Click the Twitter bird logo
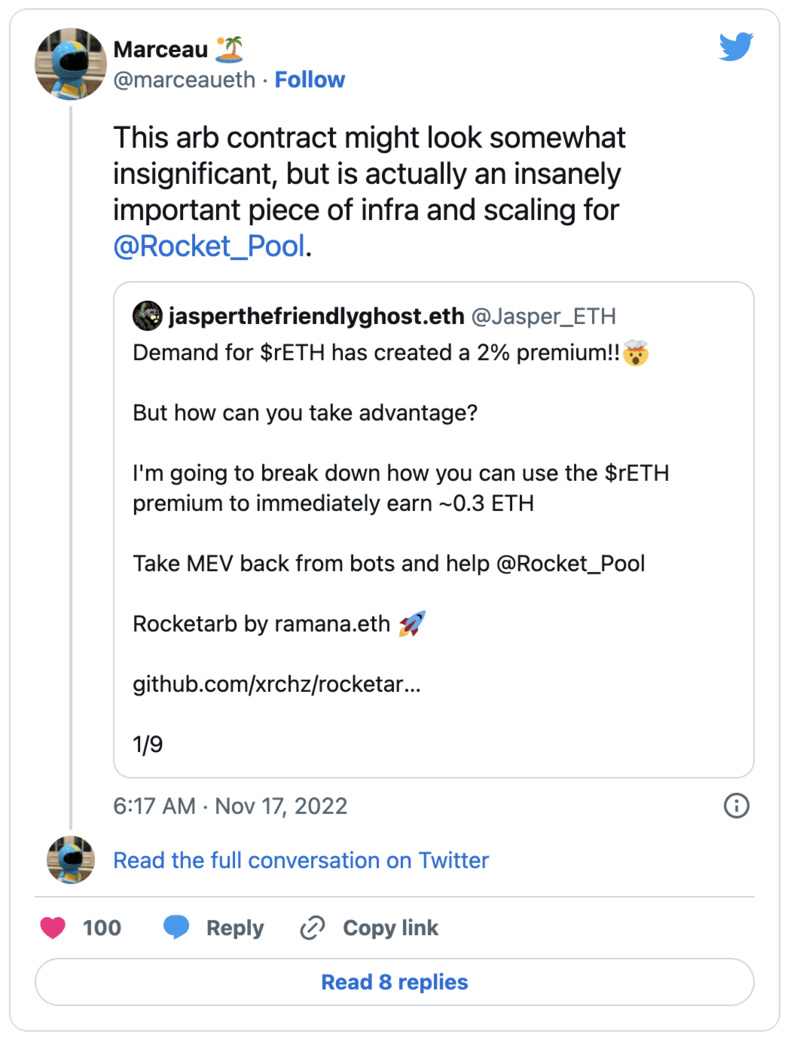The height and width of the screenshot is (1046, 800). [x=736, y=47]
